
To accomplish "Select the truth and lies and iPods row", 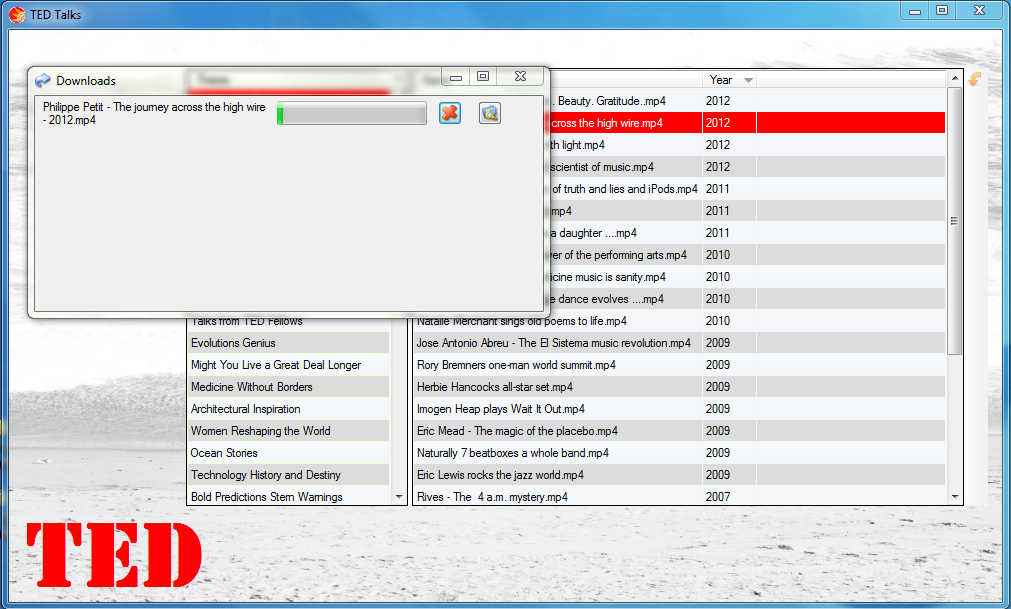I will coord(747,189).
